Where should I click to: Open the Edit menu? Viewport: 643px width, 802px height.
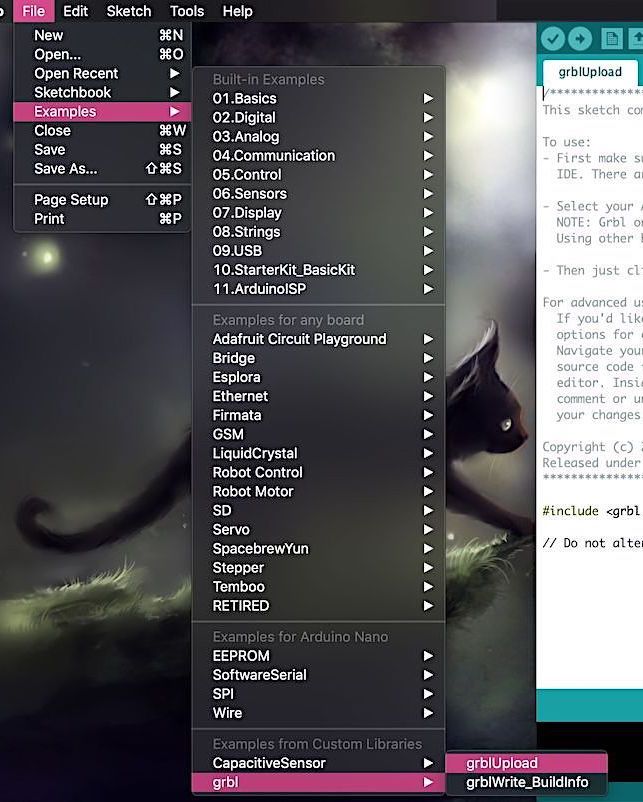75,11
